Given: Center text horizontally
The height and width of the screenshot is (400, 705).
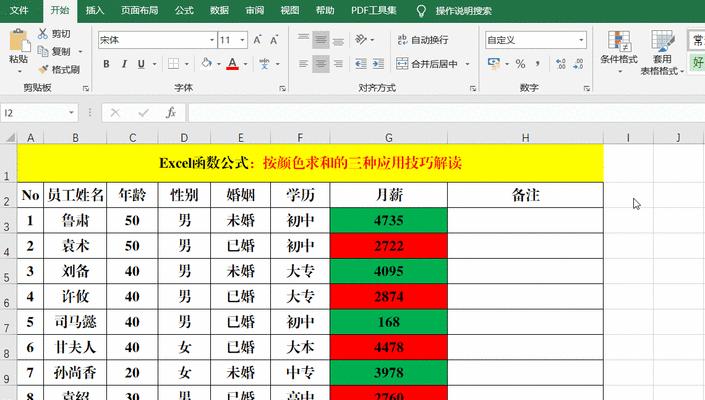Looking at the screenshot, I should coord(321,64).
